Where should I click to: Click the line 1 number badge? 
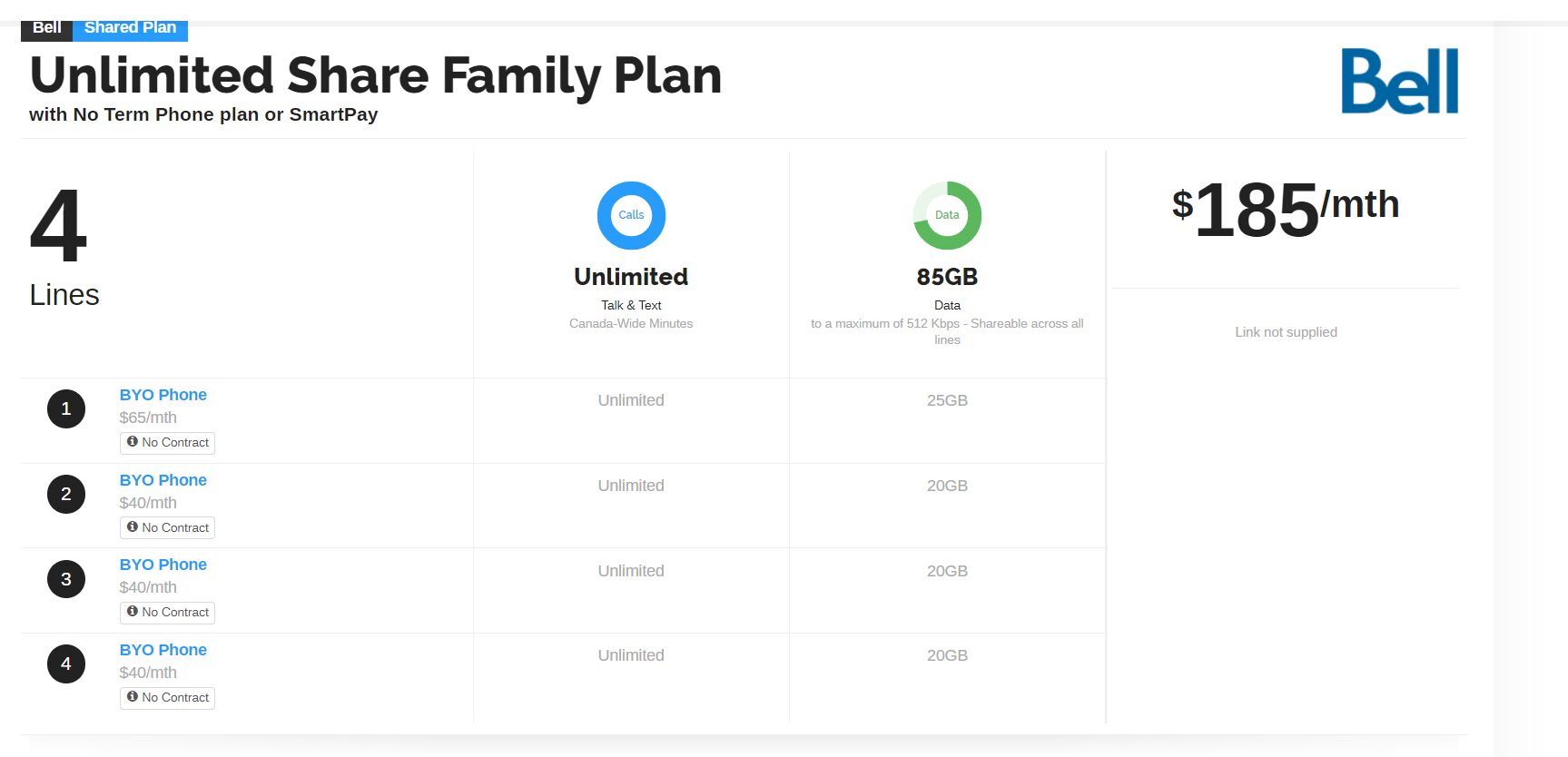[x=66, y=408]
